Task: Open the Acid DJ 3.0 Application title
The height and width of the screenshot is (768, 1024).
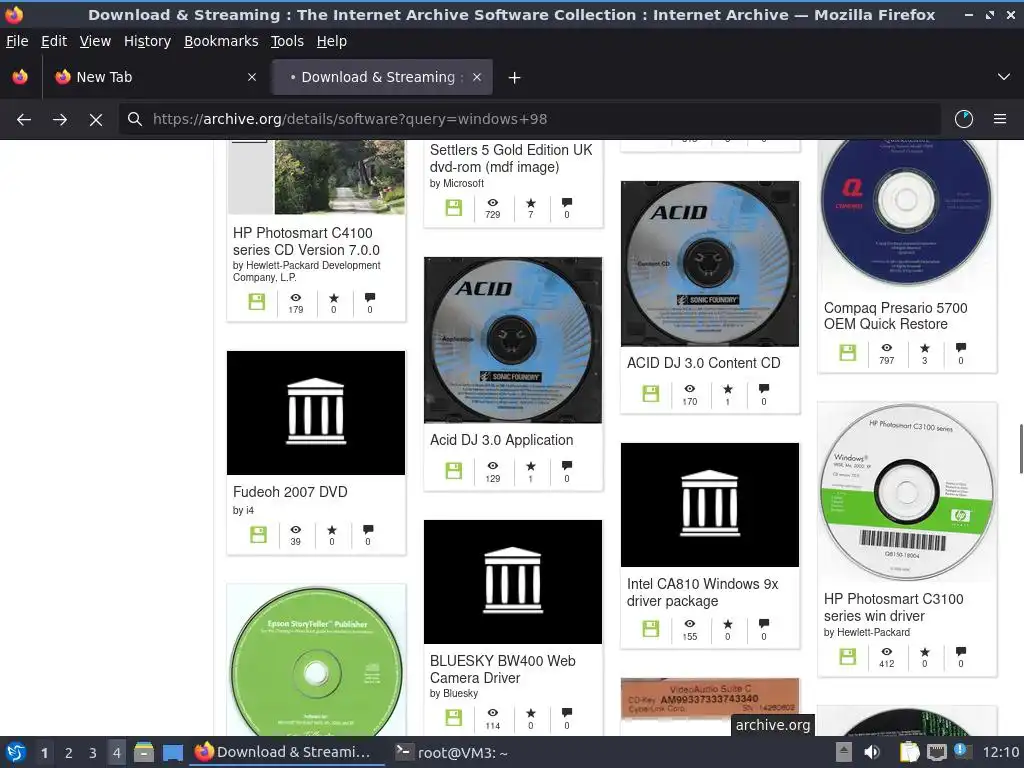Action: click(x=502, y=440)
